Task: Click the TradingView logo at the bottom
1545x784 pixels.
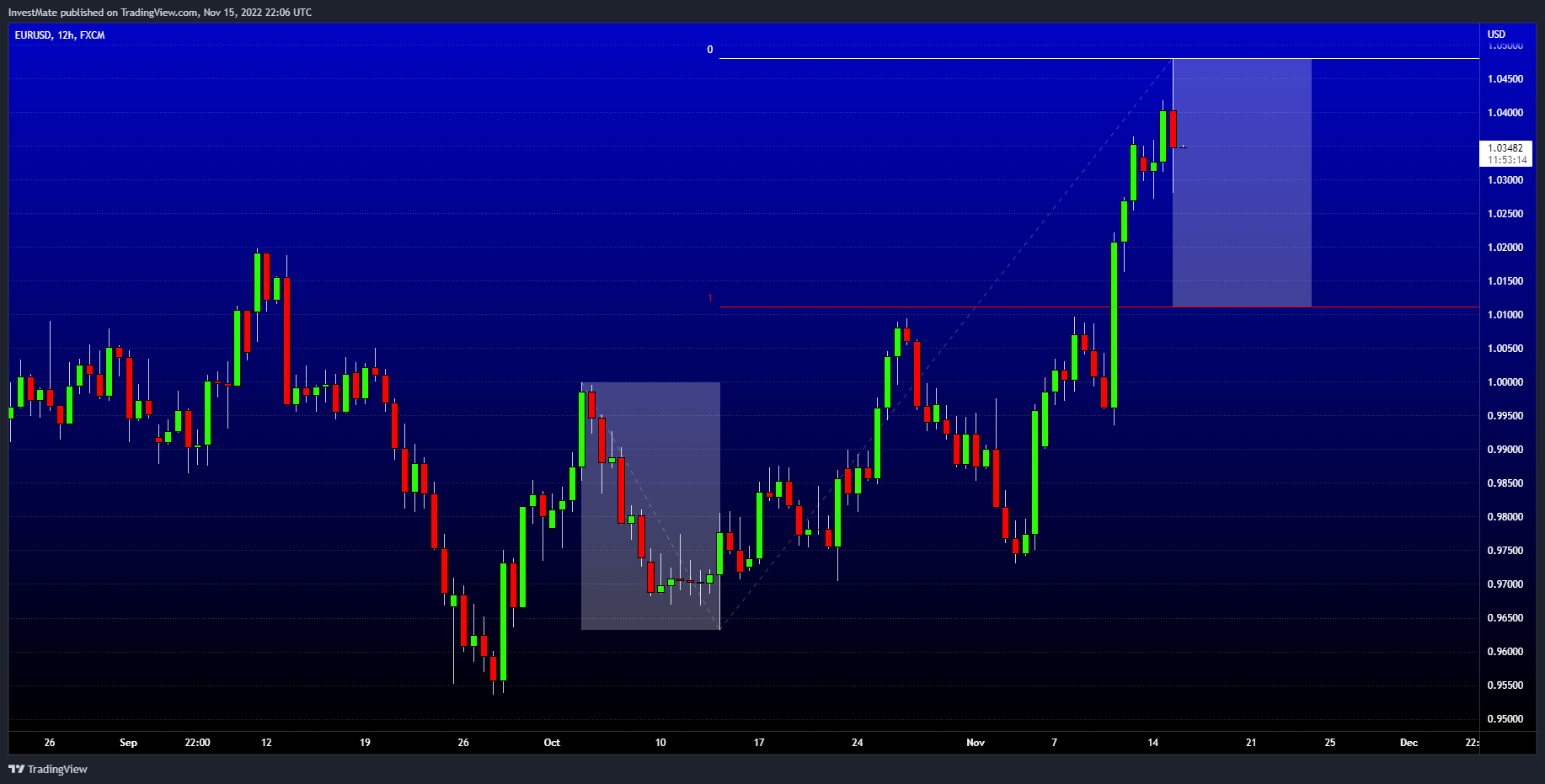Action: [48, 769]
